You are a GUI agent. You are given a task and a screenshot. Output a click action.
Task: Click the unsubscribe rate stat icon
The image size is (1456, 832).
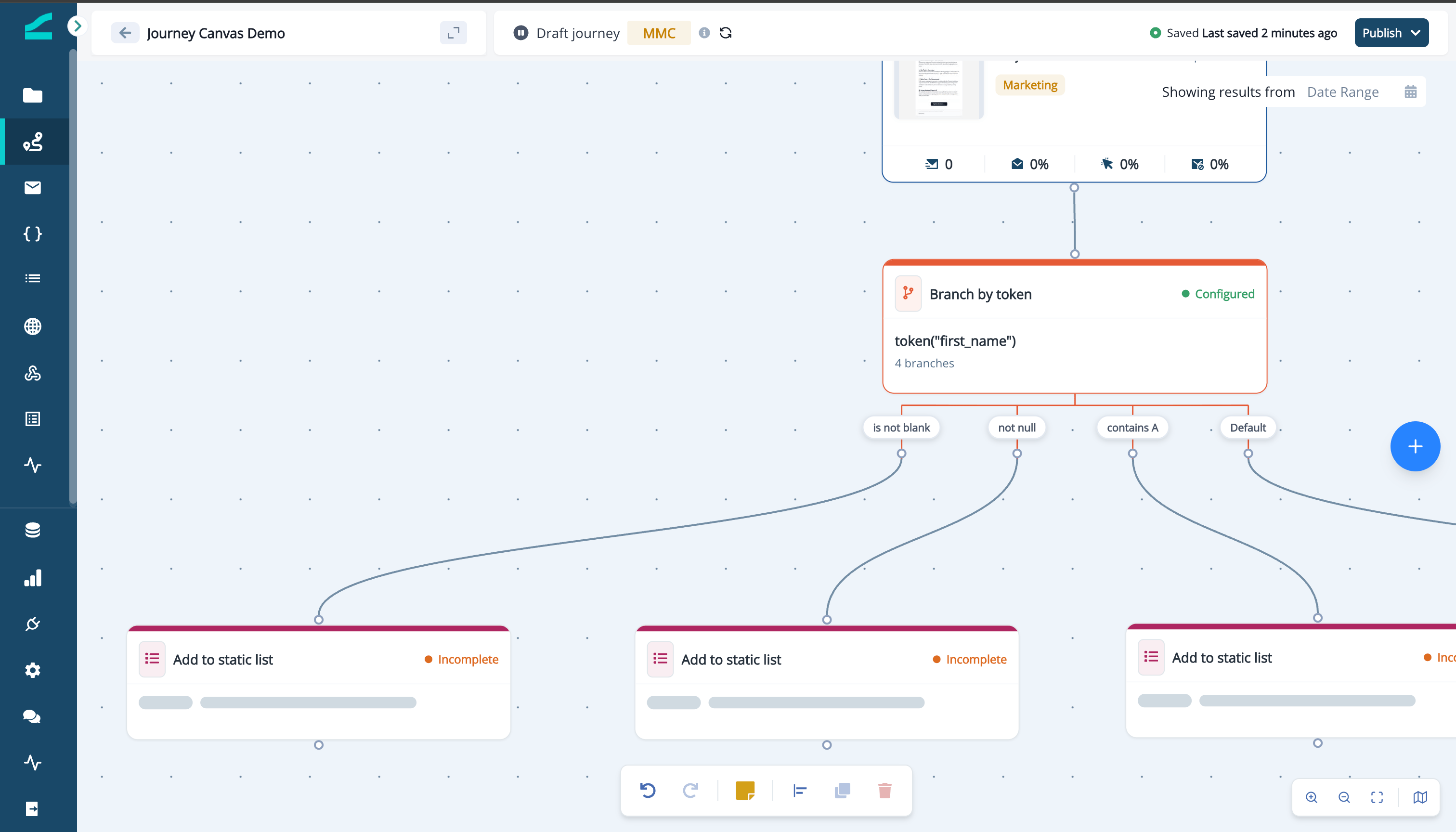pos(1197,165)
